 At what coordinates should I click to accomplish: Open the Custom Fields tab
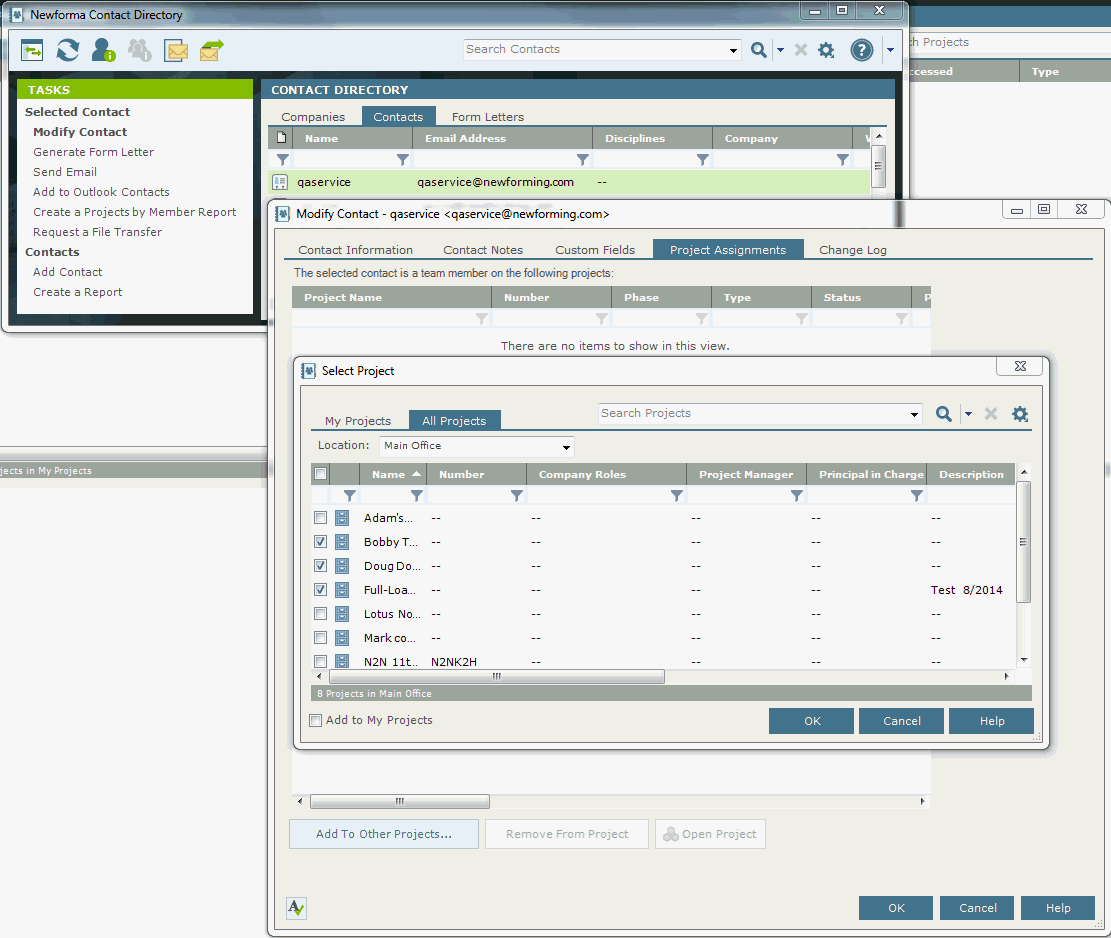(595, 250)
